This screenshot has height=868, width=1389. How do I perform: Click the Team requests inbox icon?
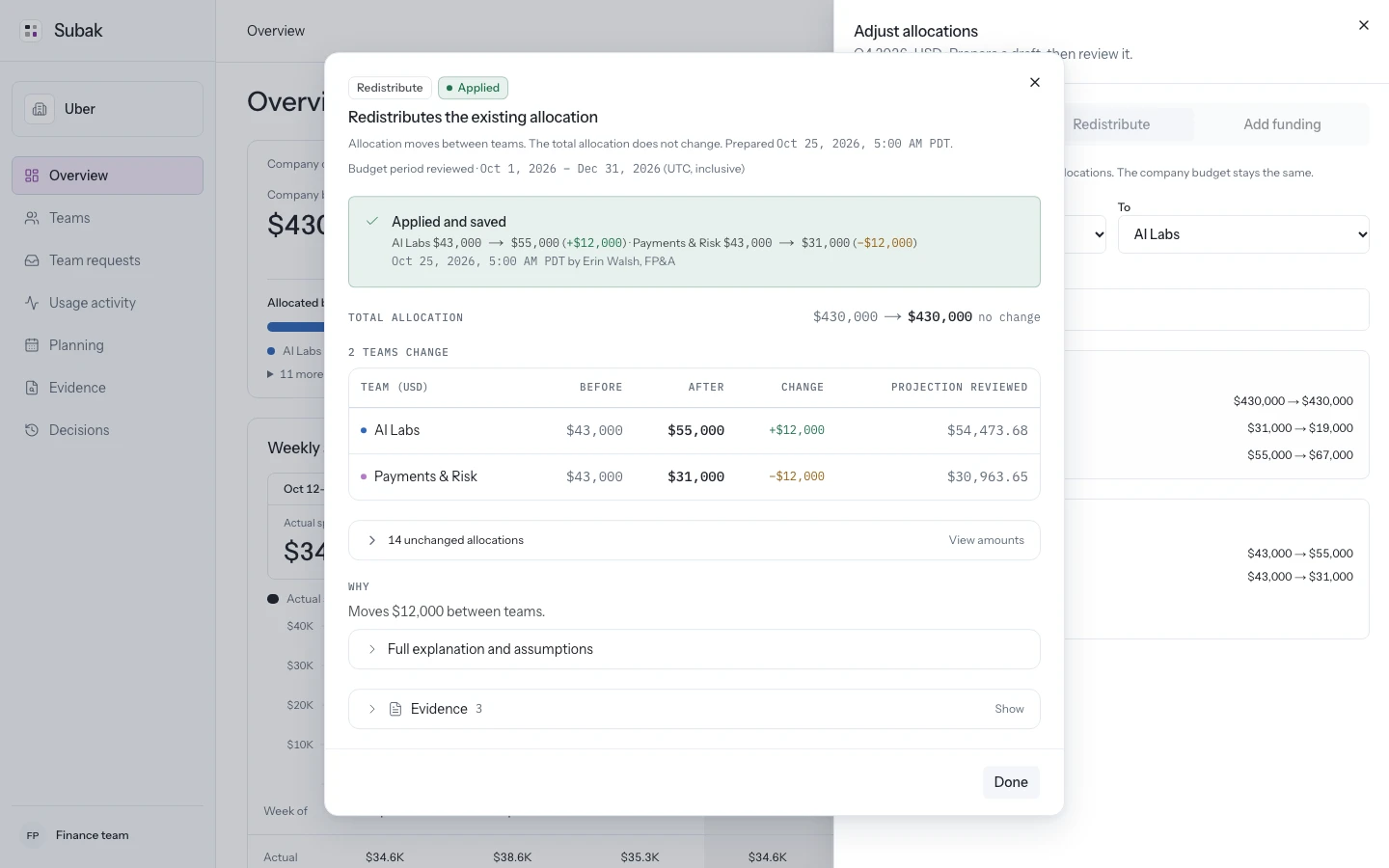coord(32,260)
